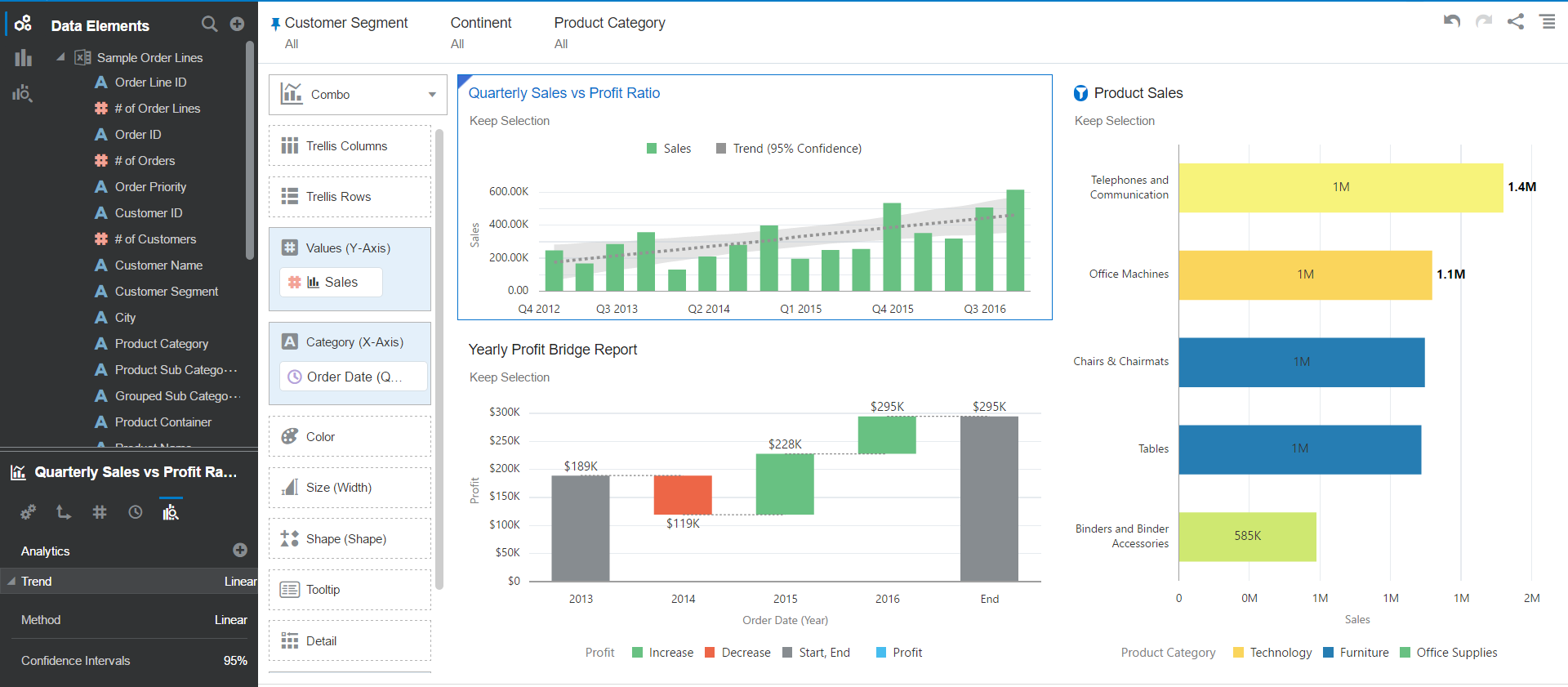Change the Confidence Intervals 95% value
Viewport: 1568px width, 687px height.
click(x=235, y=661)
